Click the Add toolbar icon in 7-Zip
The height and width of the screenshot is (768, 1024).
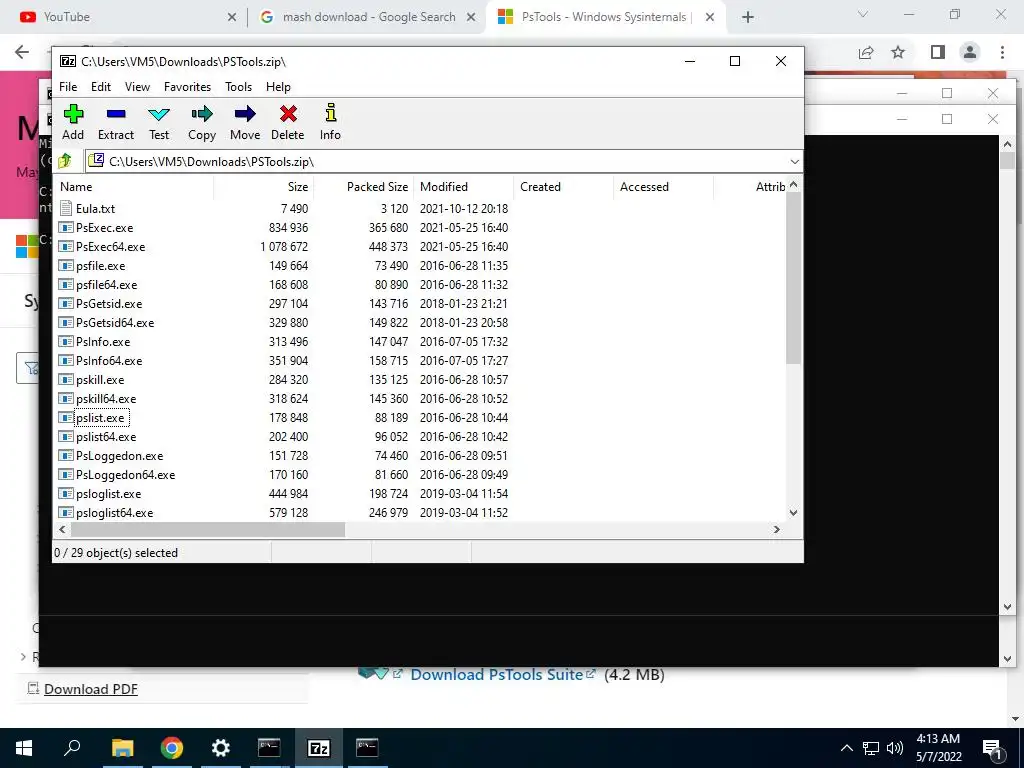coord(73,114)
